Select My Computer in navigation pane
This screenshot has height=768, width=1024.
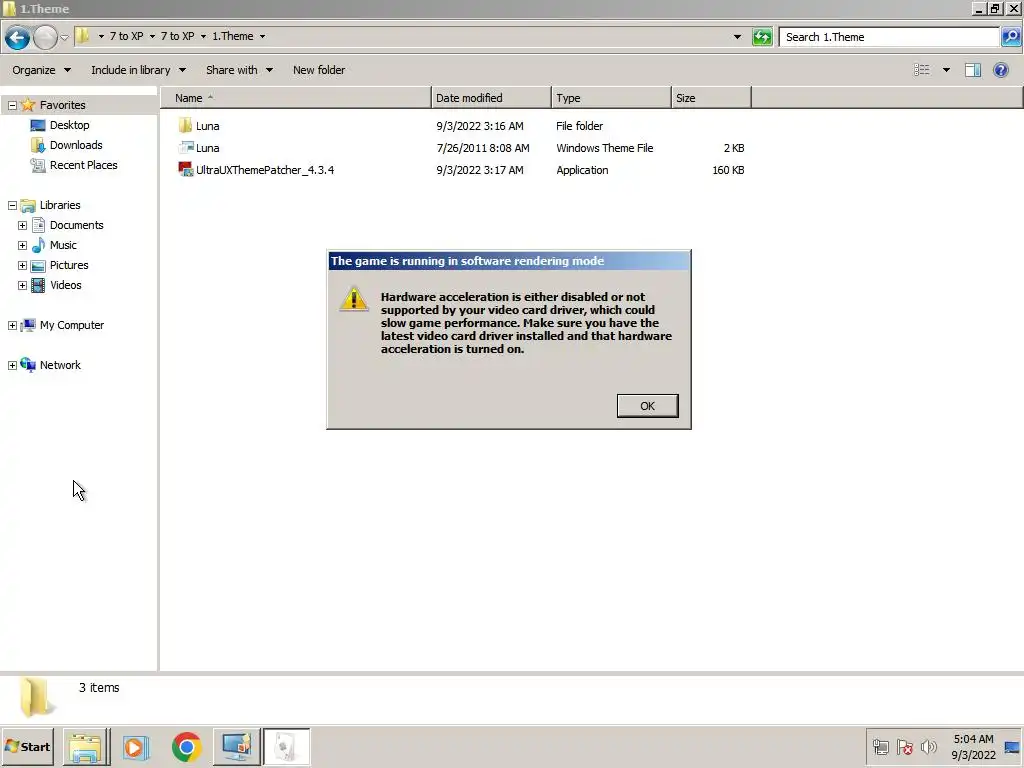coord(63,325)
